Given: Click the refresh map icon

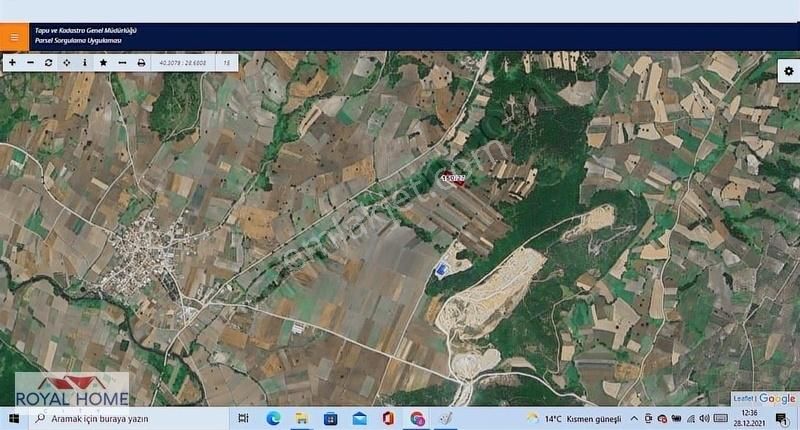Looking at the screenshot, I should pyautogui.click(x=48, y=62).
